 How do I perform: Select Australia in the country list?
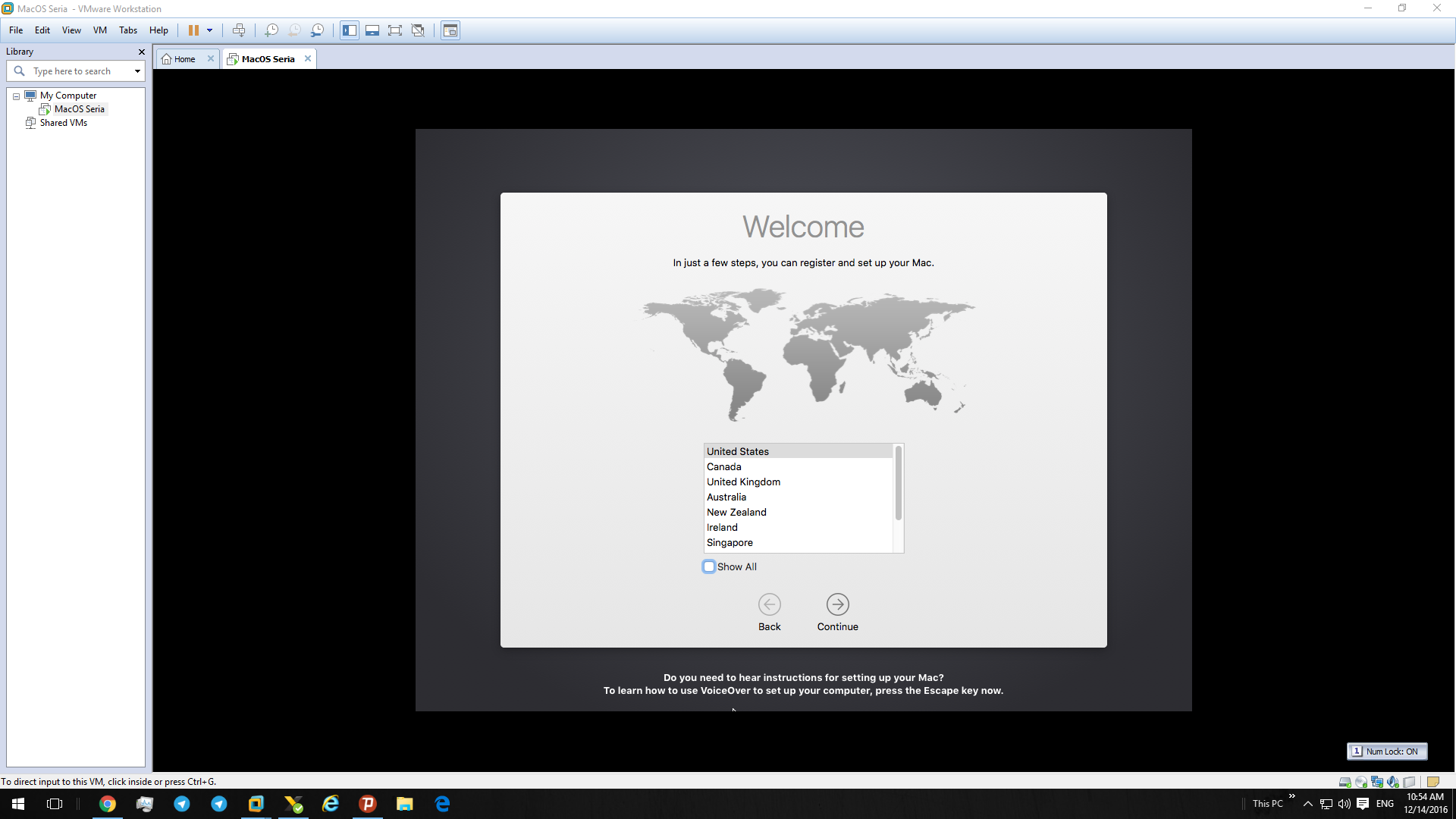click(799, 497)
